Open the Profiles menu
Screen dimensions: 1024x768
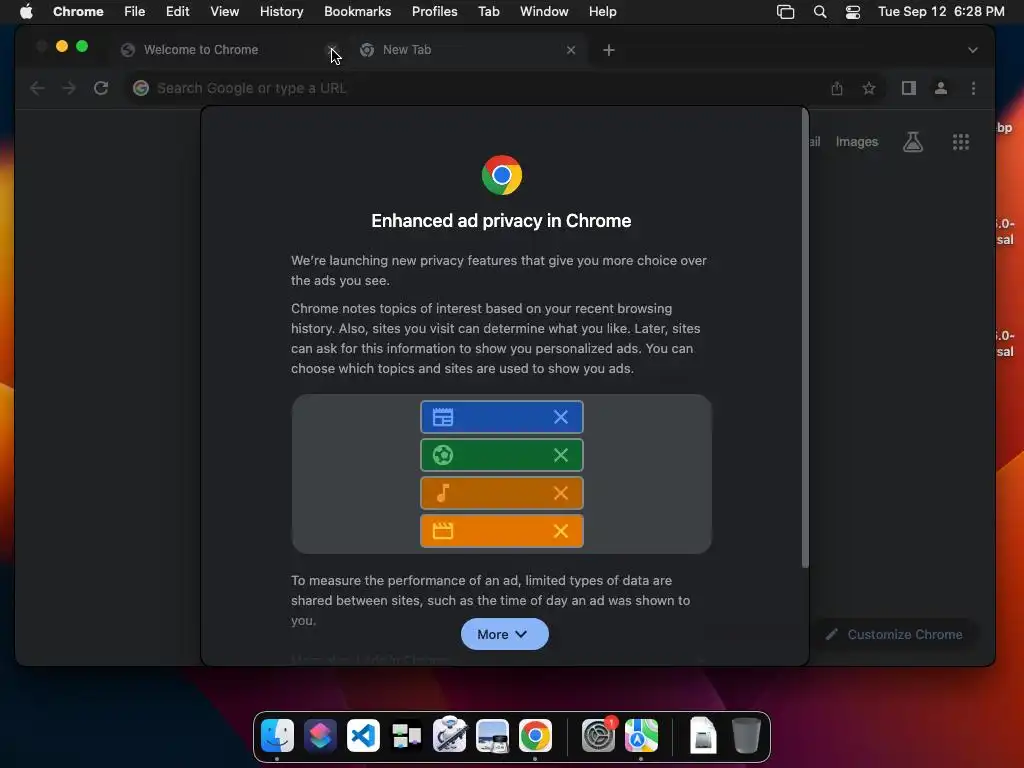[x=434, y=12]
